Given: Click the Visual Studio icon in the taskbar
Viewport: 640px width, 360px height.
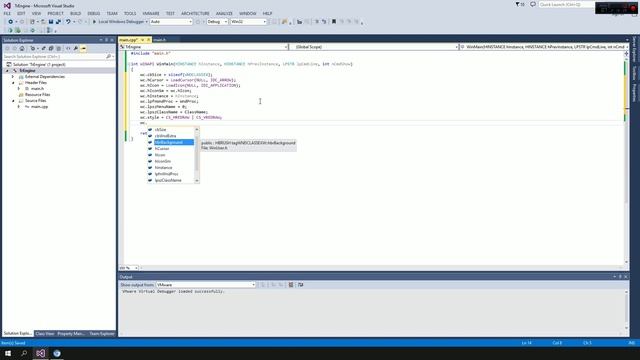Looking at the screenshot, I should tap(40, 353).
